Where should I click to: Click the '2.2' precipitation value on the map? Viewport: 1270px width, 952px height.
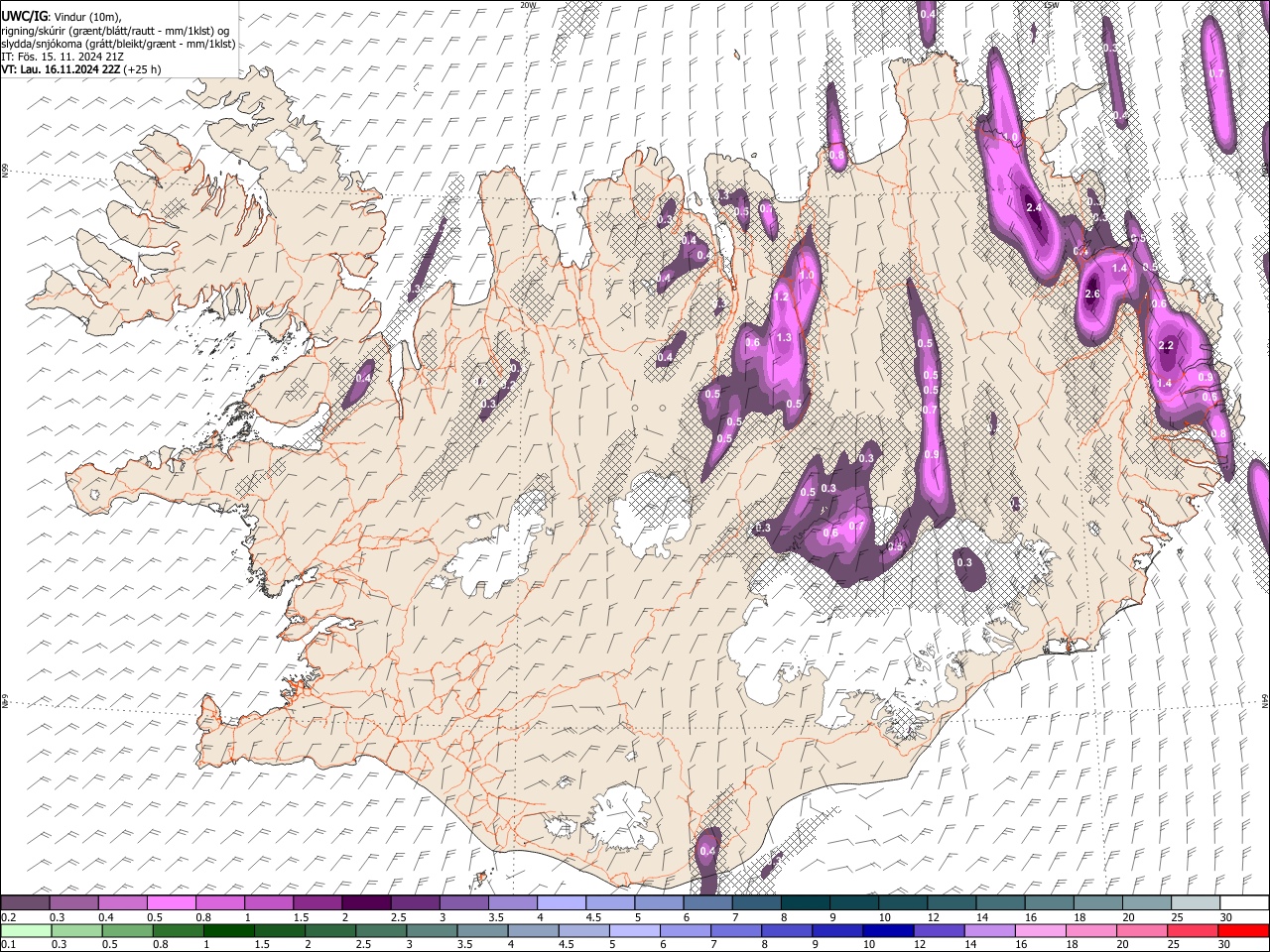1167,345
